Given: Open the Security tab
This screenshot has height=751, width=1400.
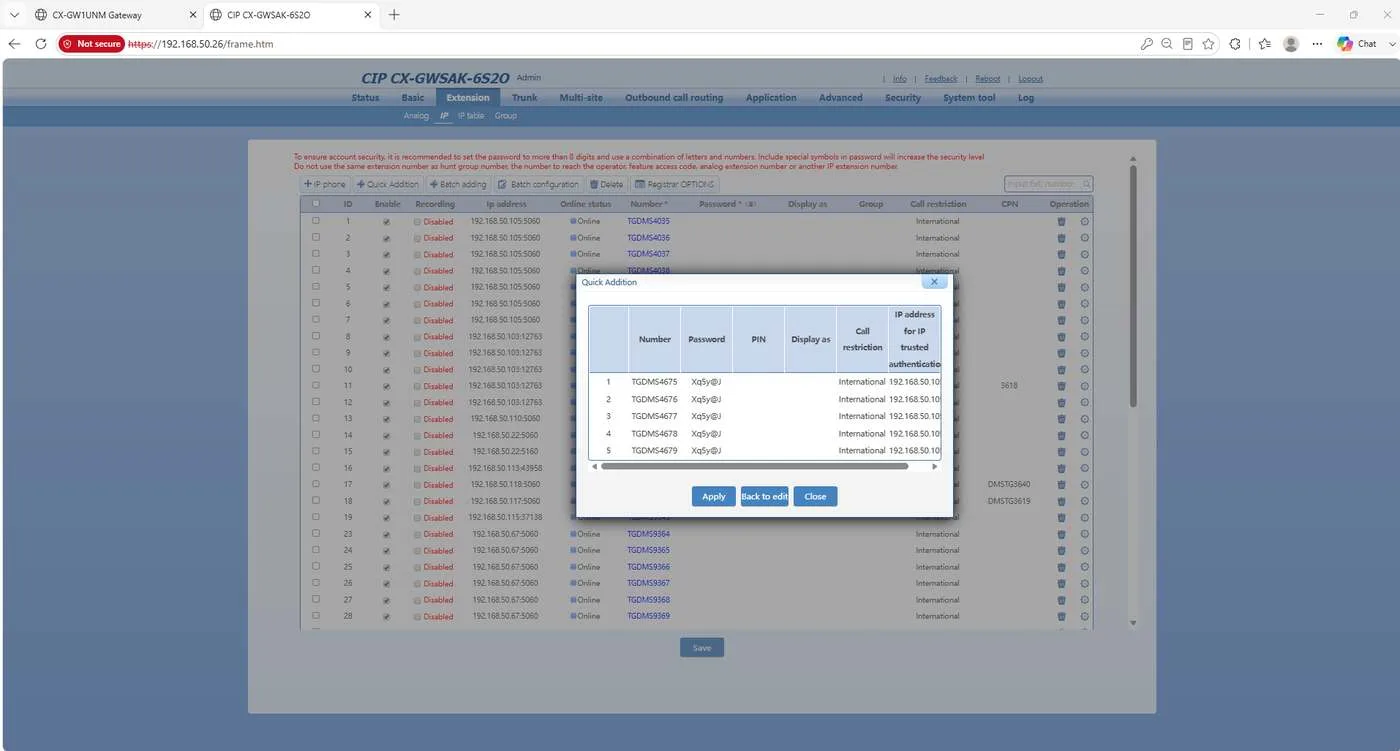Looking at the screenshot, I should (903, 98).
